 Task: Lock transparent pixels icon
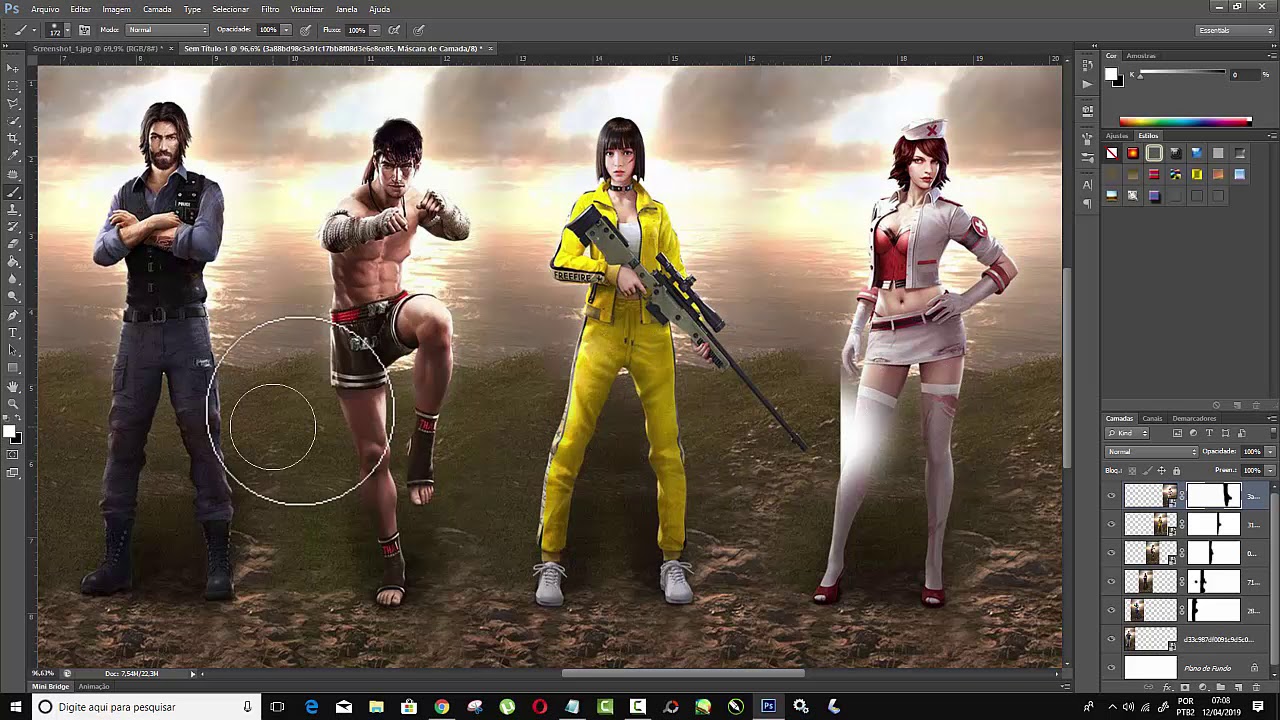coord(1133,471)
